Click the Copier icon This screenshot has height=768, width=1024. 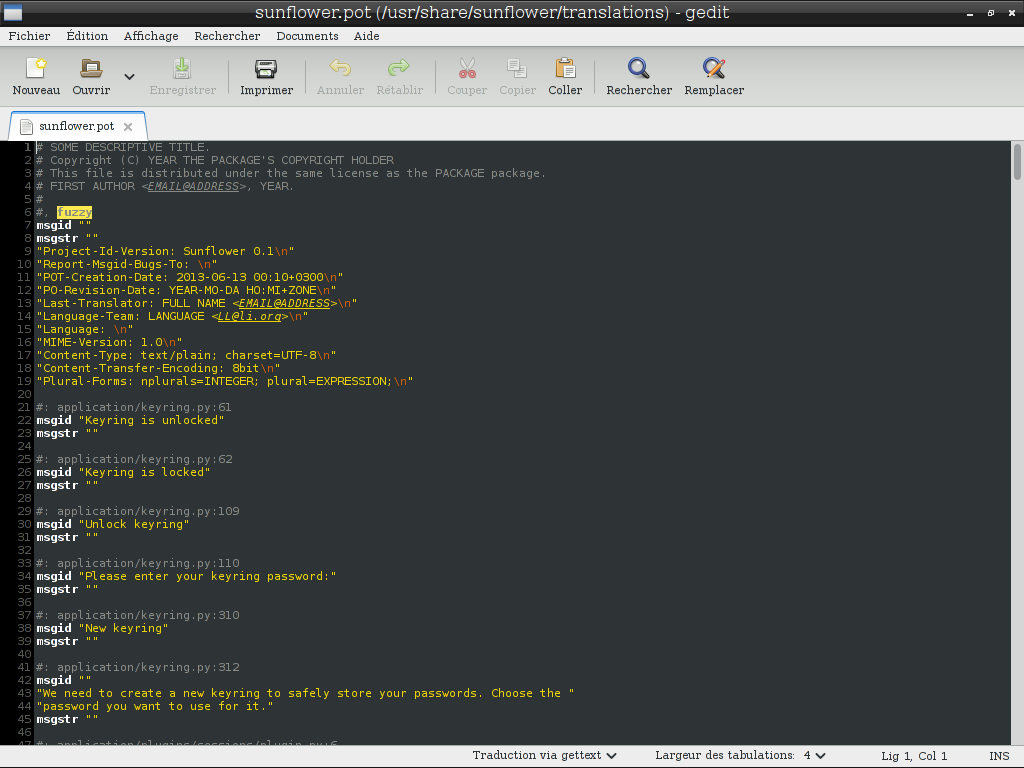click(517, 68)
